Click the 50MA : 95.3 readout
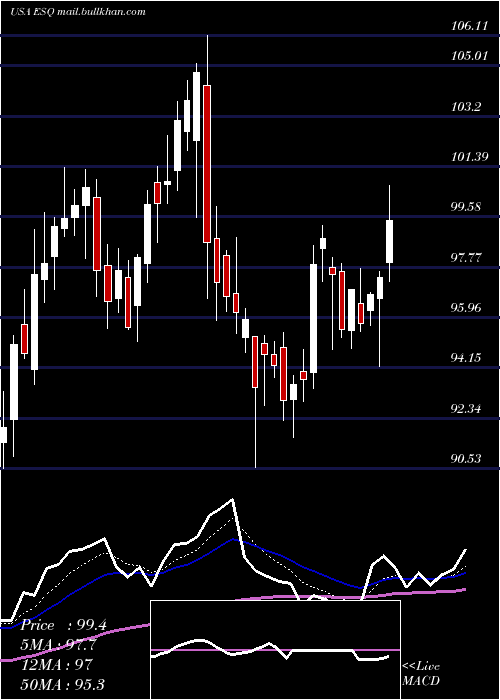This screenshot has width=500, height=700. pos(62,684)
